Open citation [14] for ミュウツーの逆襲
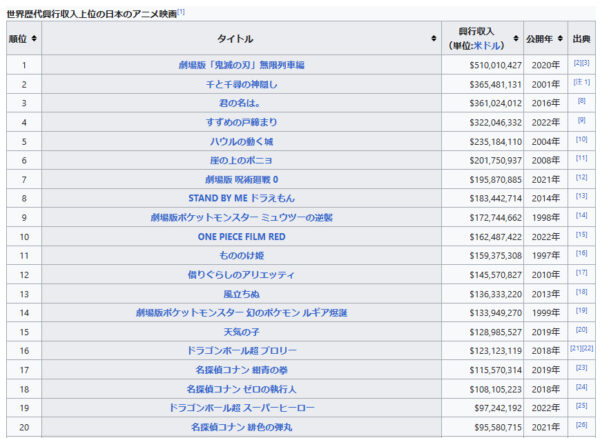The image size is (600, 438). [x=581, y=215]
